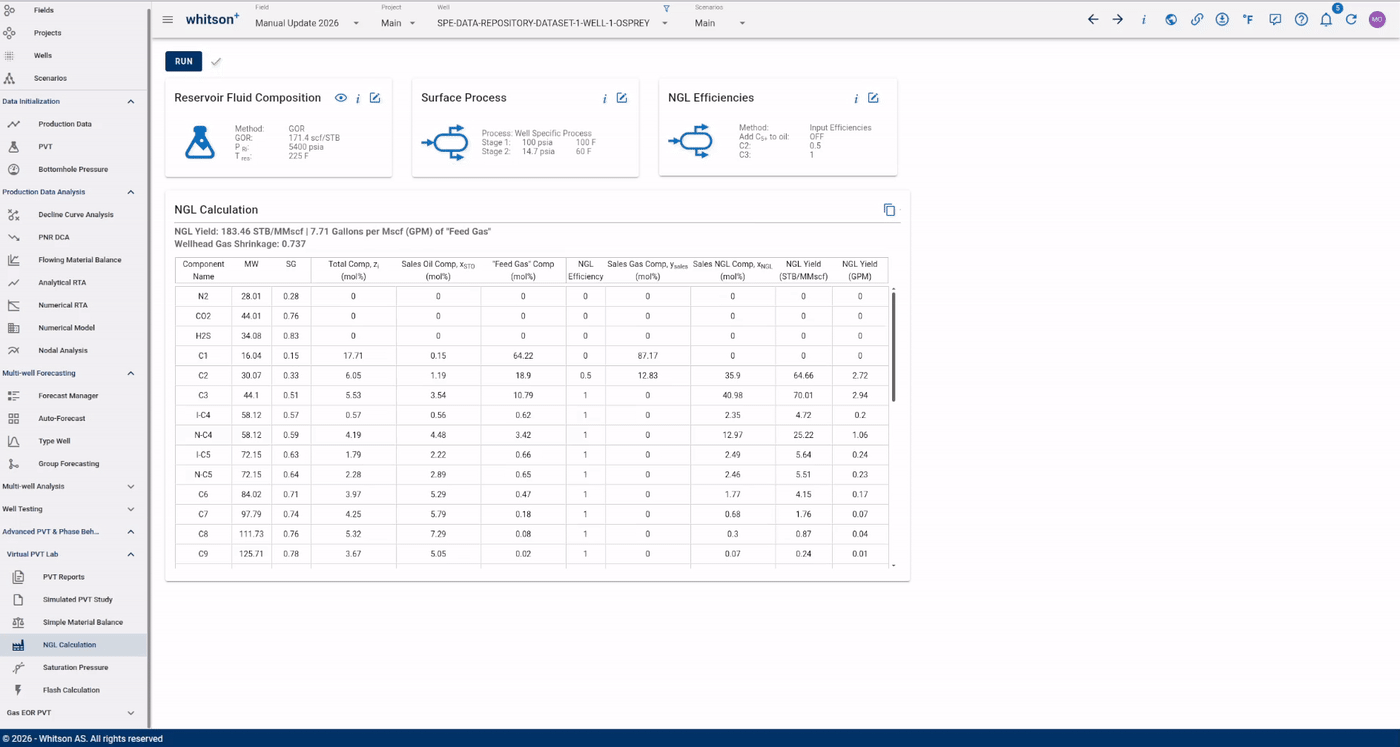Click the download icon in top bar
This screenshot has height=747, width=1400.
point(1222,20)
